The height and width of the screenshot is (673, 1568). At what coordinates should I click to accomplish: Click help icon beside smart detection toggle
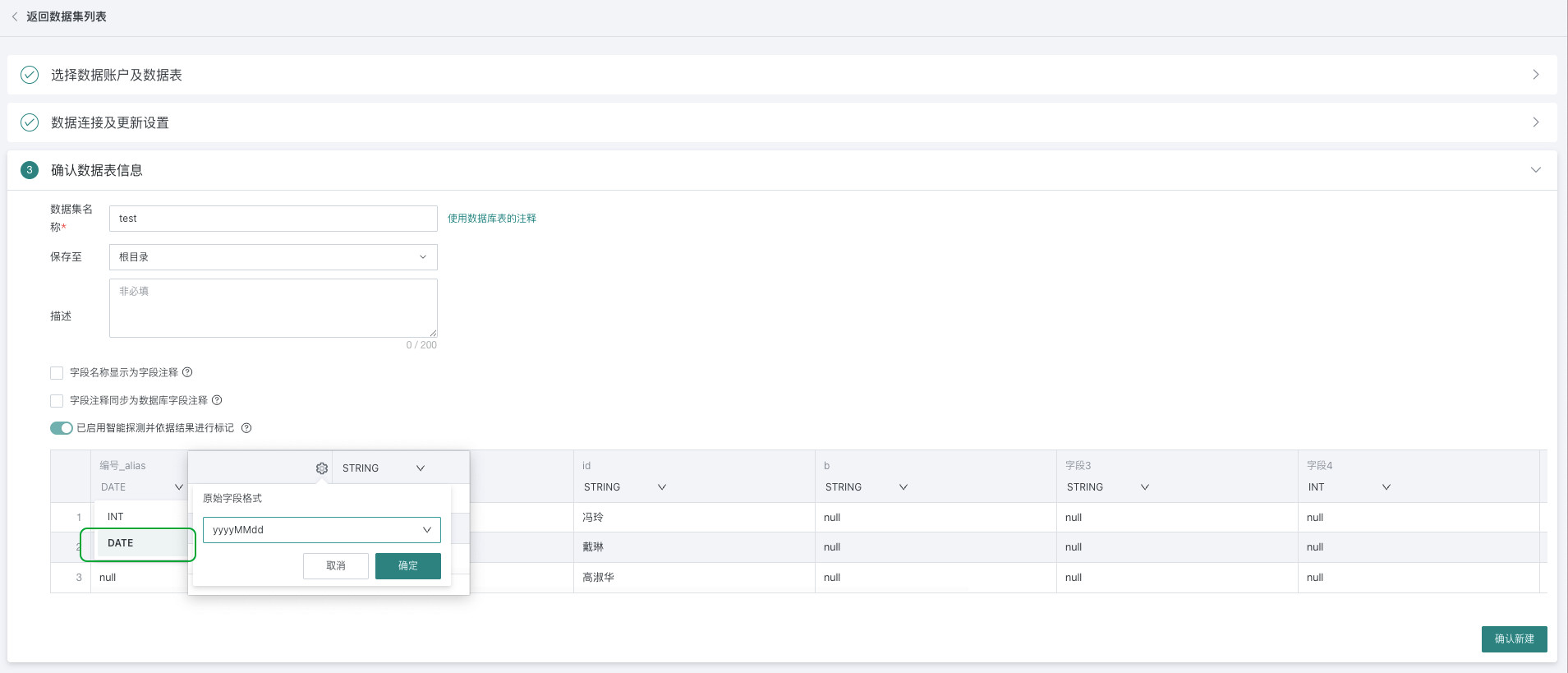[246, 428]
